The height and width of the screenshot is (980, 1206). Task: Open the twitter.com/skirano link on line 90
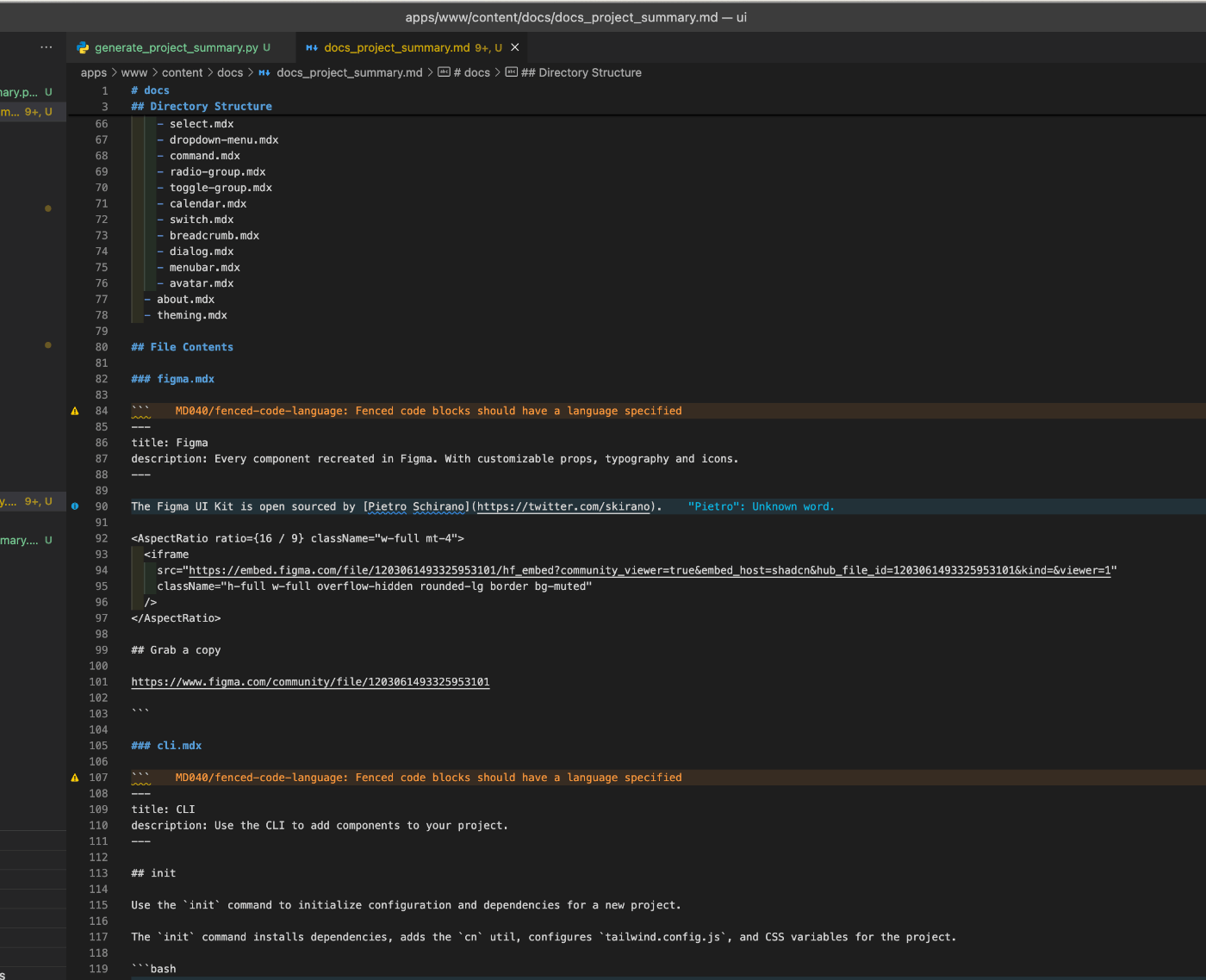click(x=563, y=506)
